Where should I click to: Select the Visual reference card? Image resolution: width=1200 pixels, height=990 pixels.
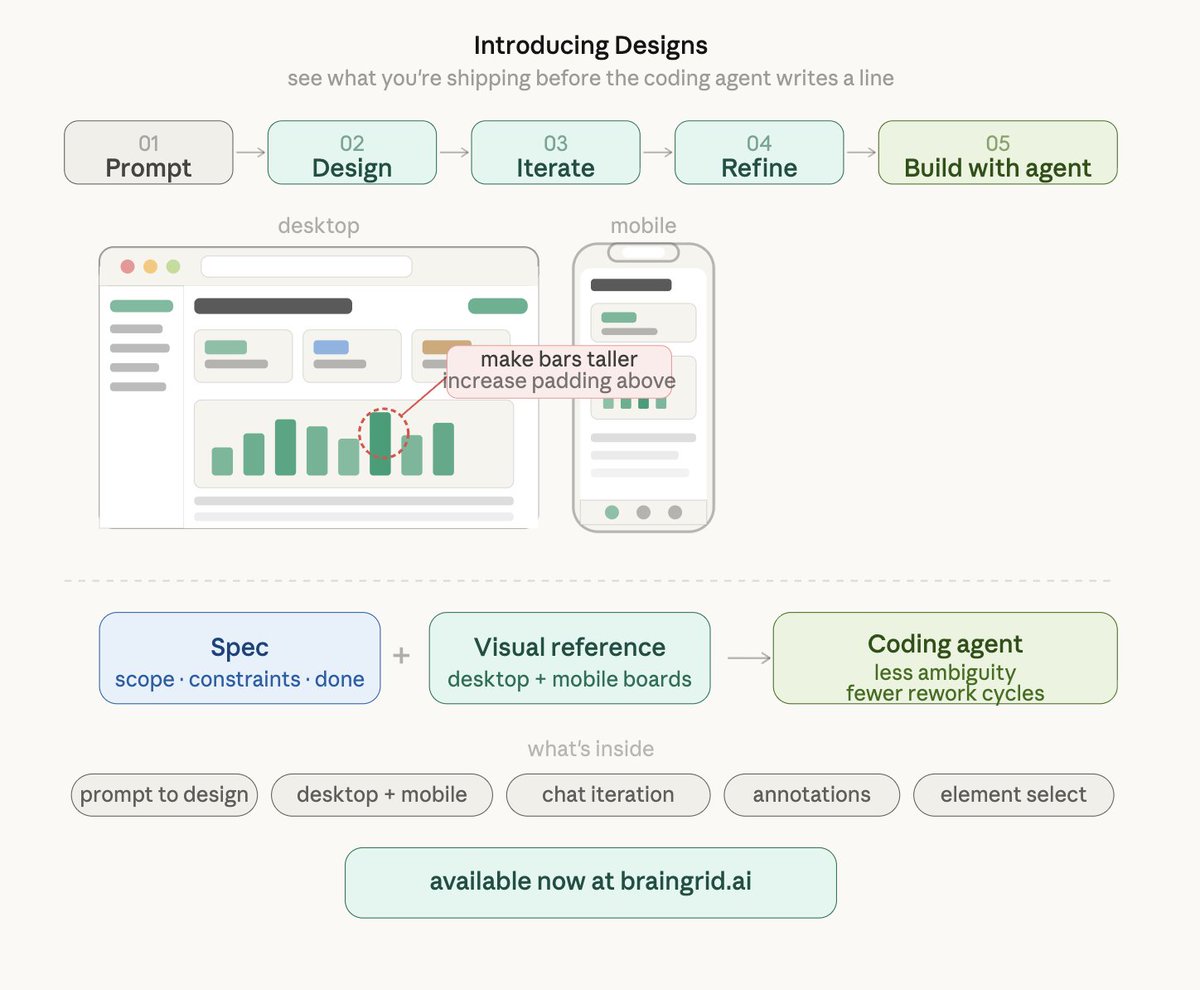[570, 658]
